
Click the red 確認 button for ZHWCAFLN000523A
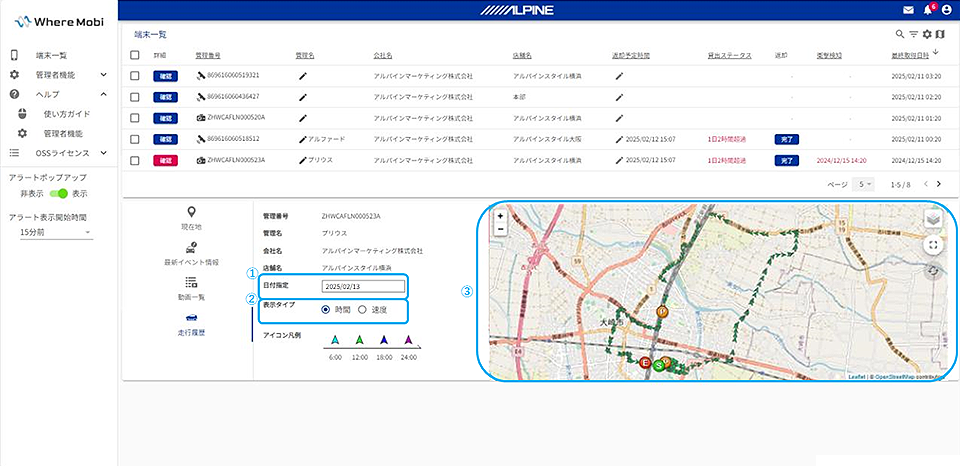click(x=165, y=160)
